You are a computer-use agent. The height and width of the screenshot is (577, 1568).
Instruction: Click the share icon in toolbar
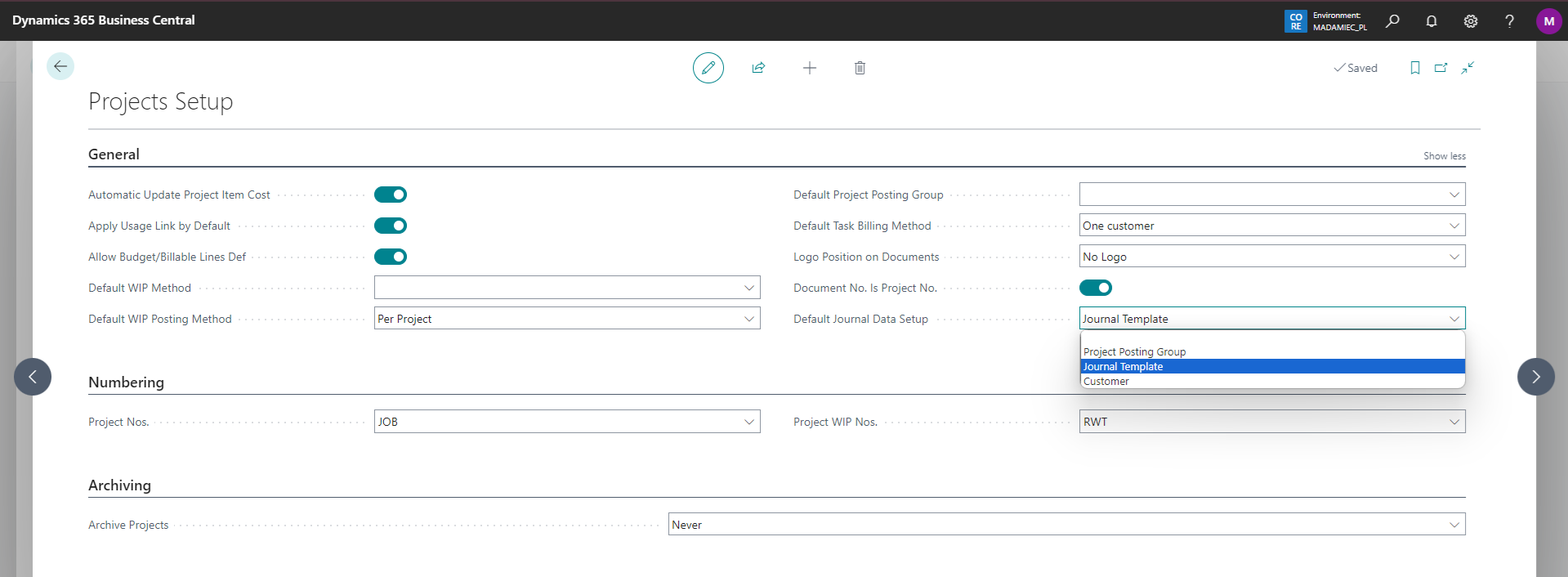point(758,68)
